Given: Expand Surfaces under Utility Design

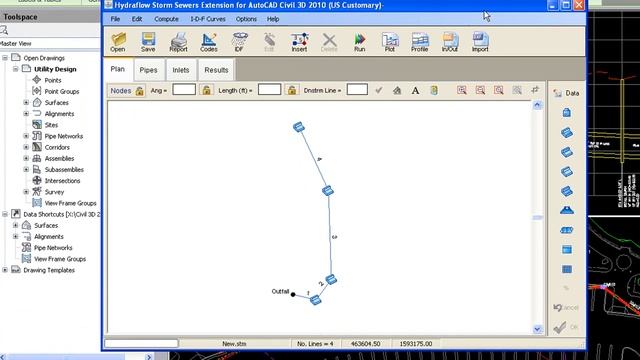Looking at the screenshot, I should (x=26, y=102).
